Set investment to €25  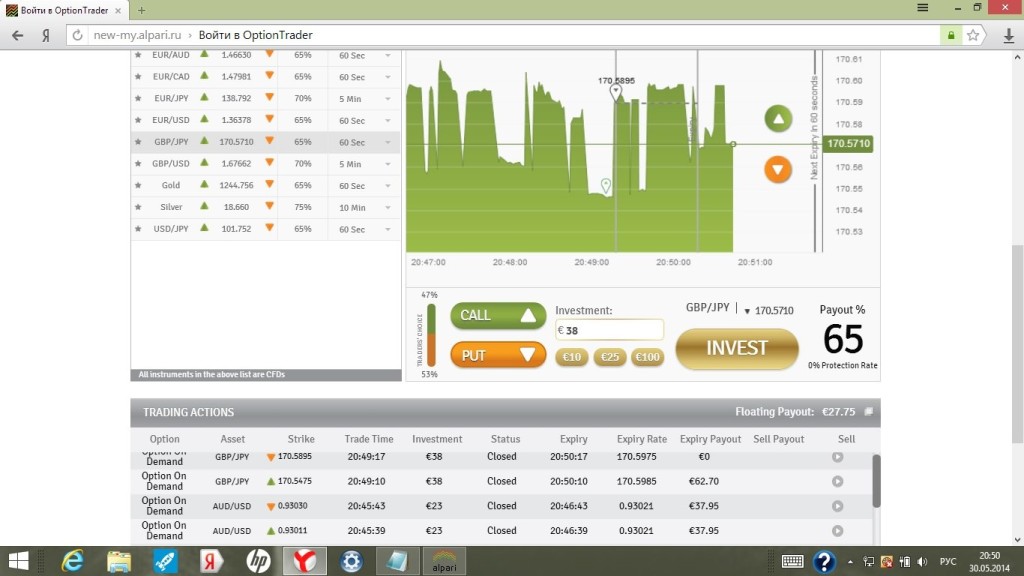[x=609, y=357]
